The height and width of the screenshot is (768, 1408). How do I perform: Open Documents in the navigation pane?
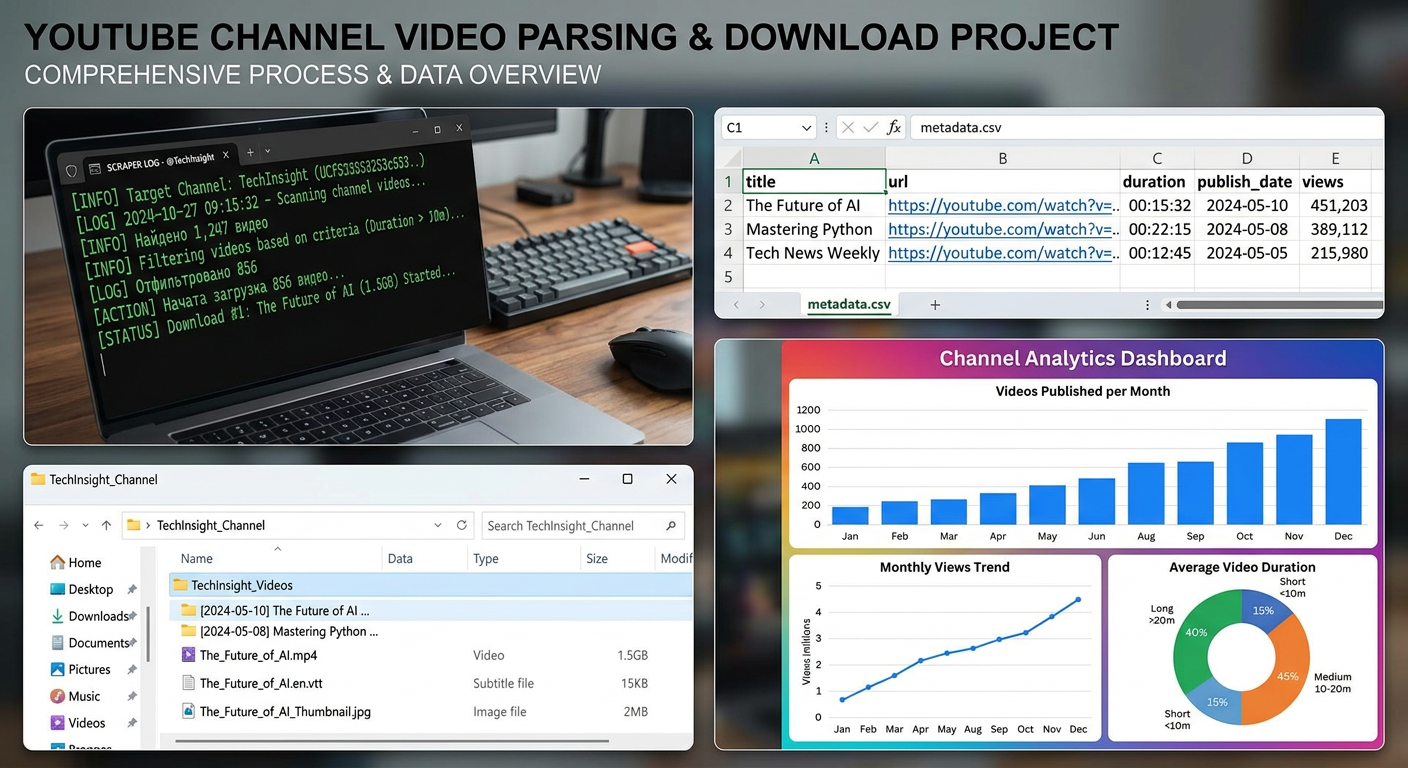pos(90,643)
